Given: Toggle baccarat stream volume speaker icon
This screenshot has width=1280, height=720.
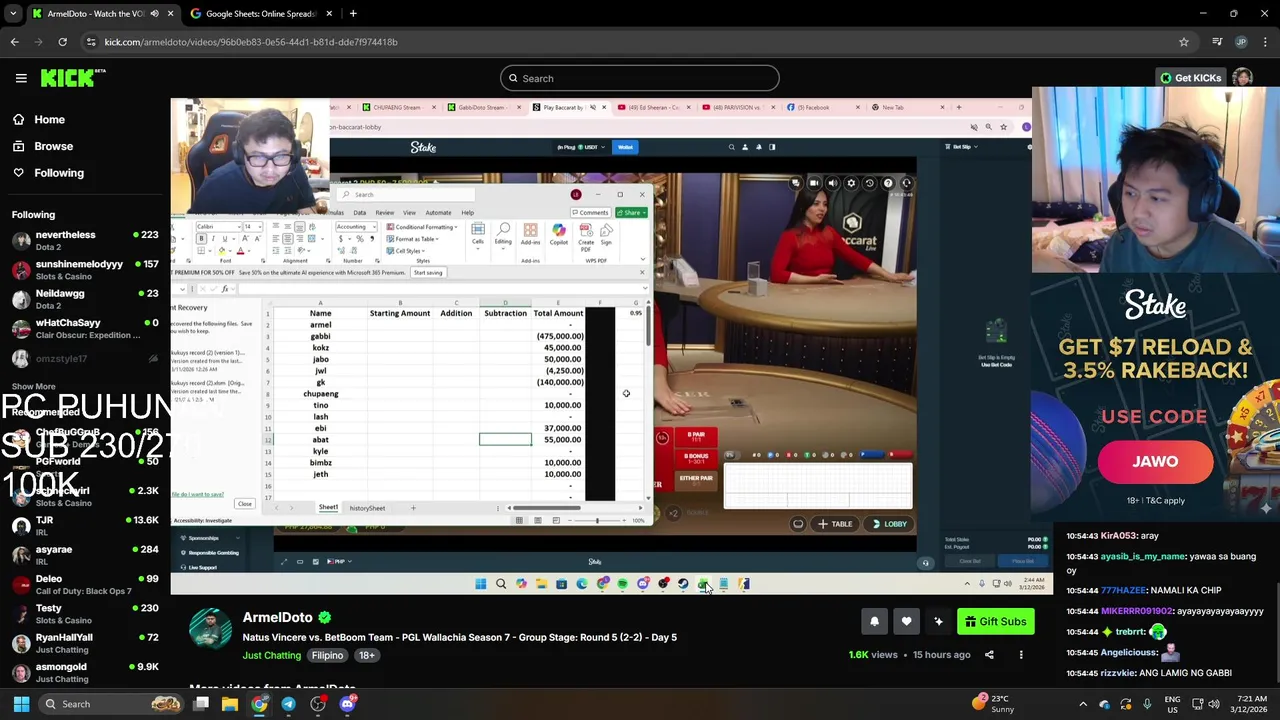Looking at the screenshot, I should 832,183.
